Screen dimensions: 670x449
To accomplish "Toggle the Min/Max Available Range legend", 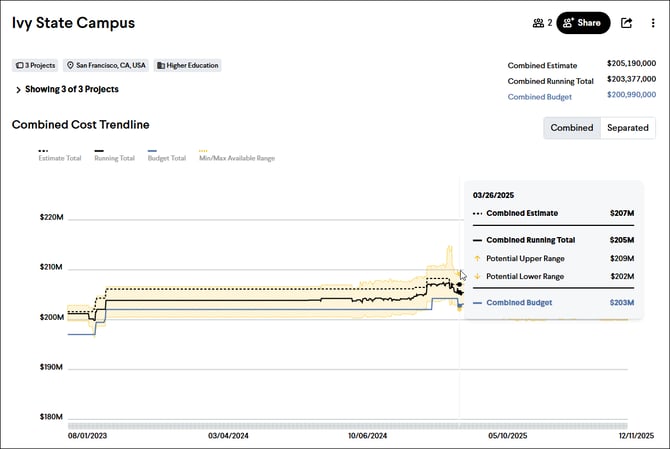I will 236,155.
